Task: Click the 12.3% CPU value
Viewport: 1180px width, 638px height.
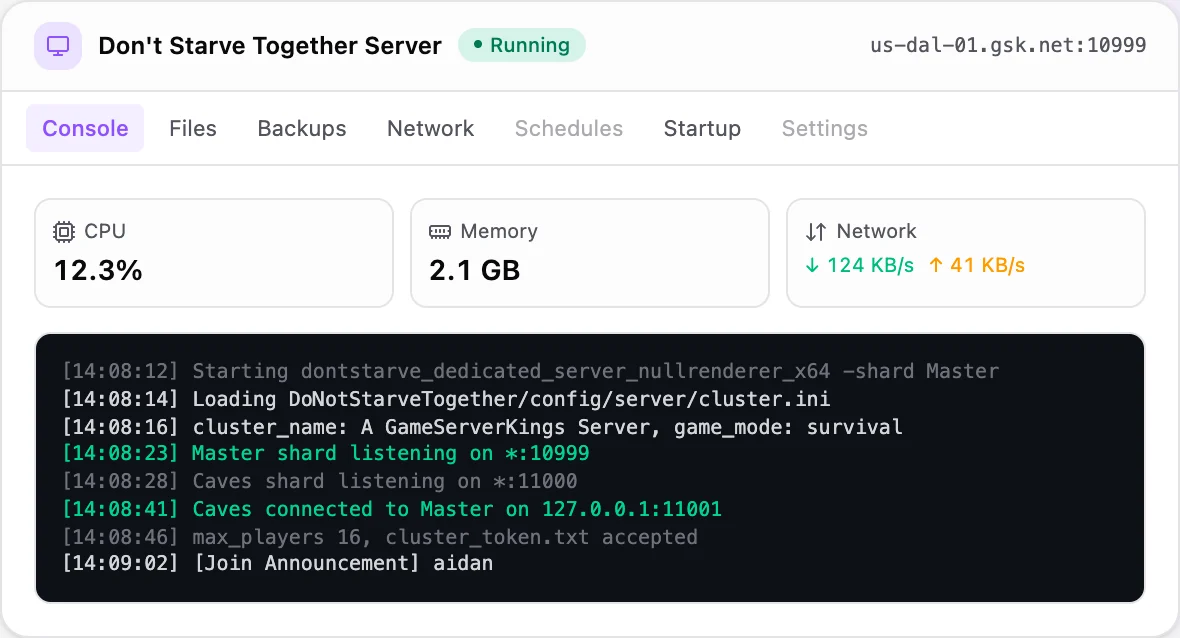Action: pos(99,270)
